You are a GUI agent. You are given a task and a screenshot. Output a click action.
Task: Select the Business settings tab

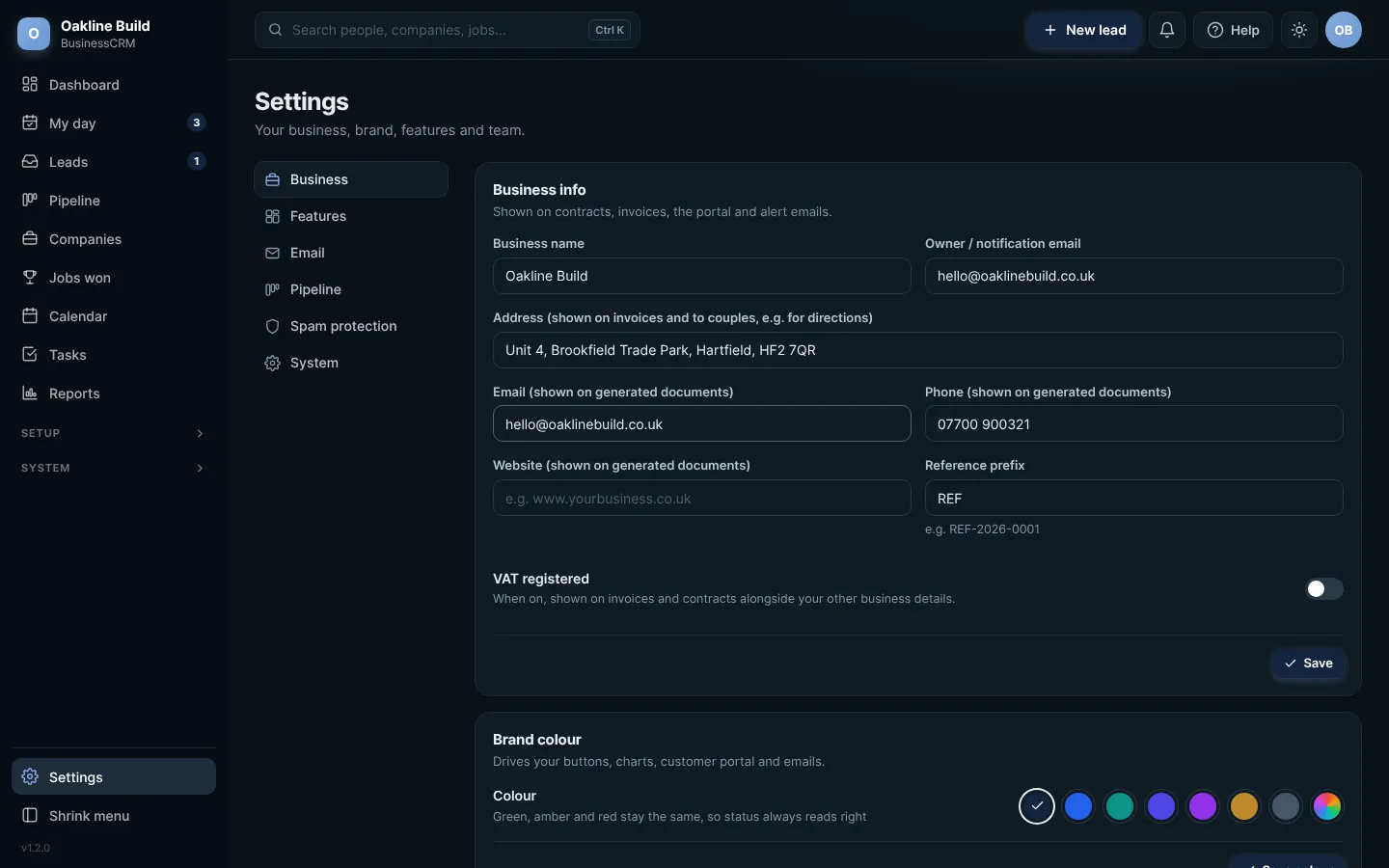(x=351, y=179)
